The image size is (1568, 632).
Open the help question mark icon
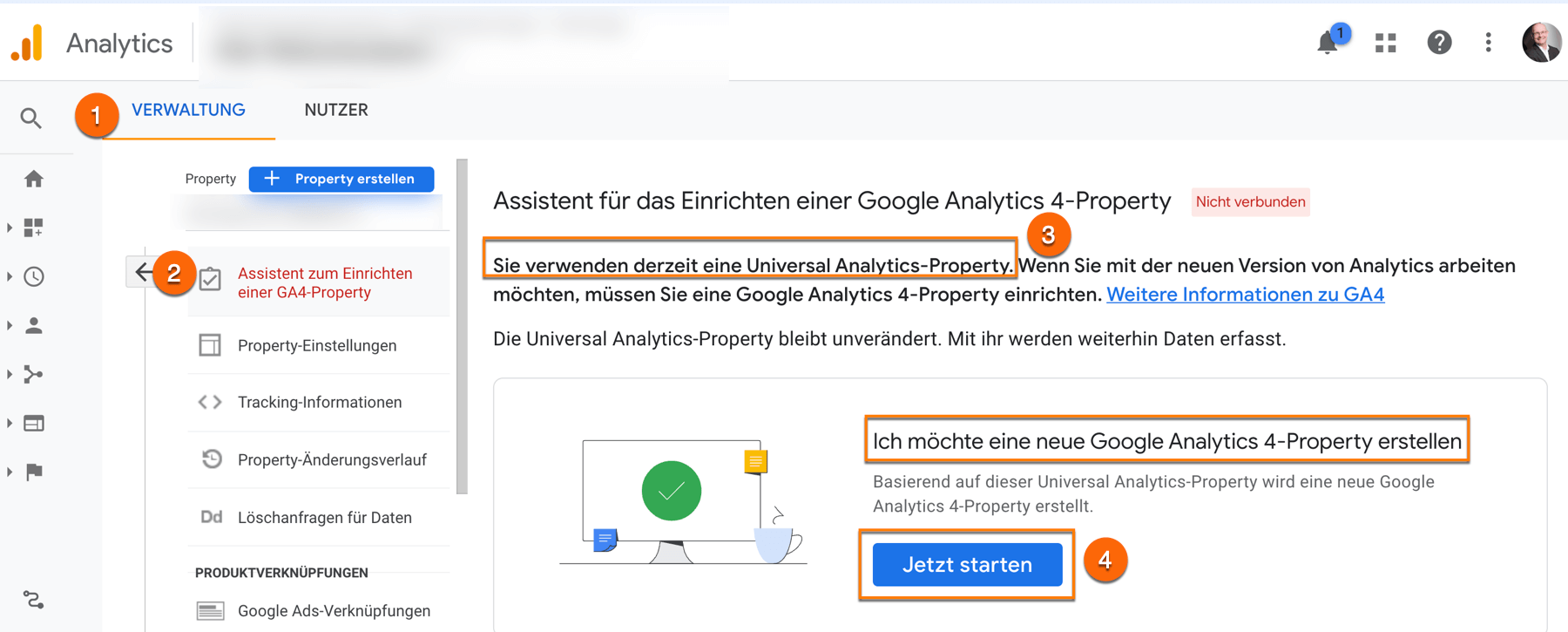pos(1439,43)
